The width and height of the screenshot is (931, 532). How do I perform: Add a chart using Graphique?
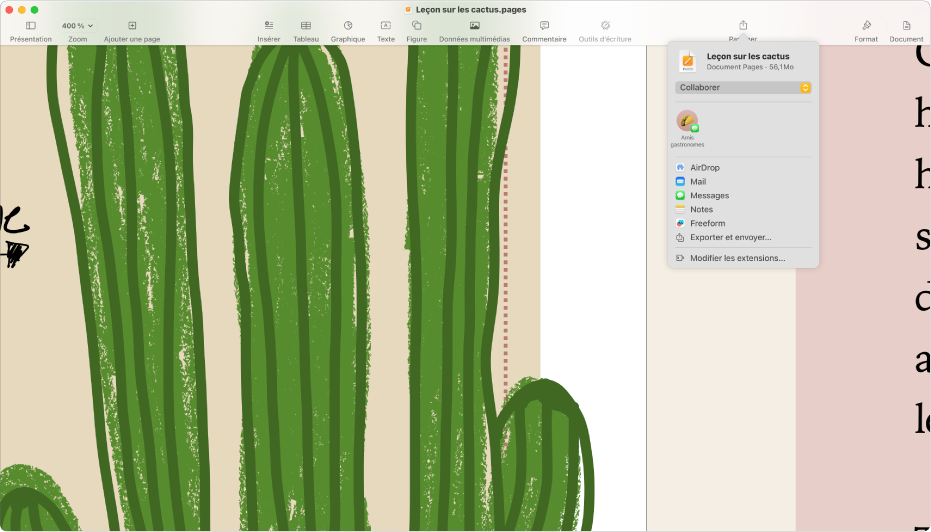point(348,30)
